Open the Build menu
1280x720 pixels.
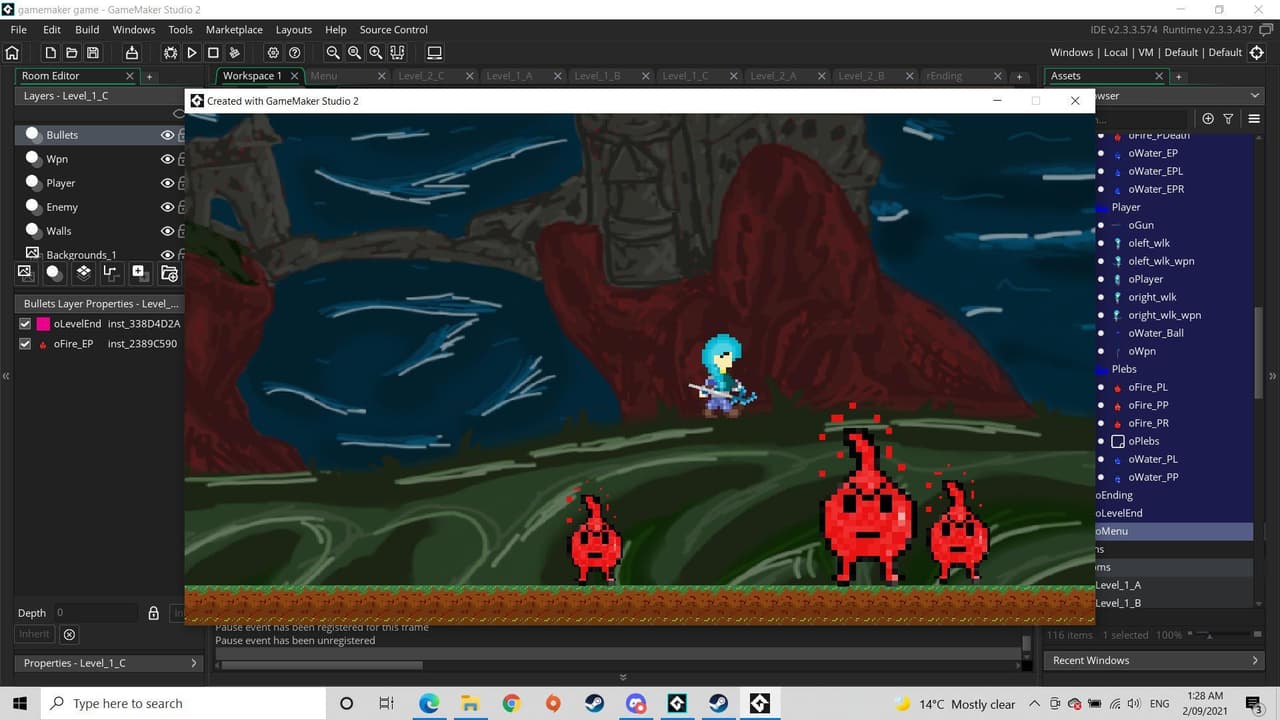click(87, 30)
